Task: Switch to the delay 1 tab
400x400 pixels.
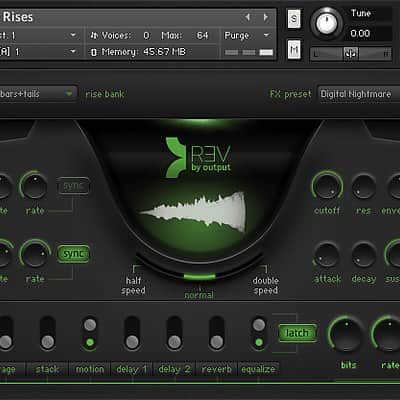Action: click(x=132, y=369)
